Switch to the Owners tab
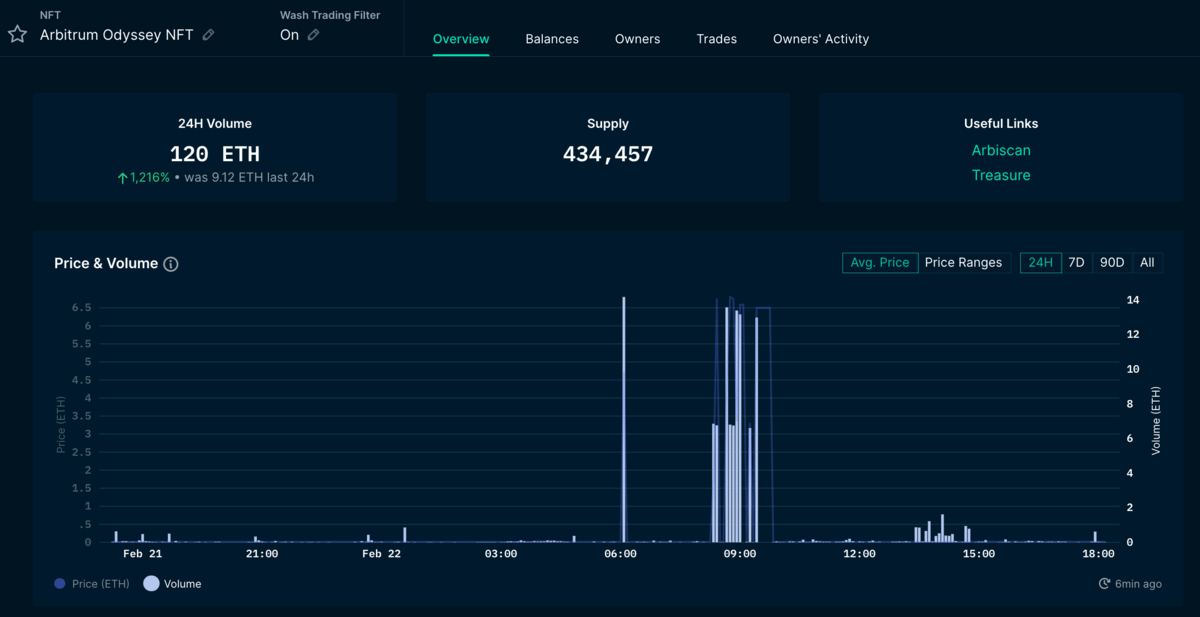Image resolution: width=1200 pixels, height=617 pixels. coord(637,39)
